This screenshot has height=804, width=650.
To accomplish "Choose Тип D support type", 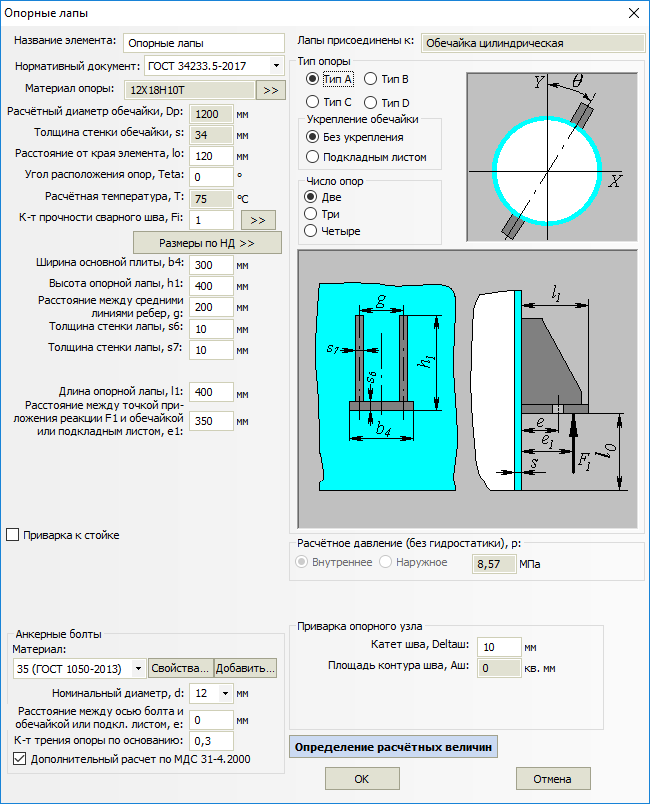I will pos(371,103).
